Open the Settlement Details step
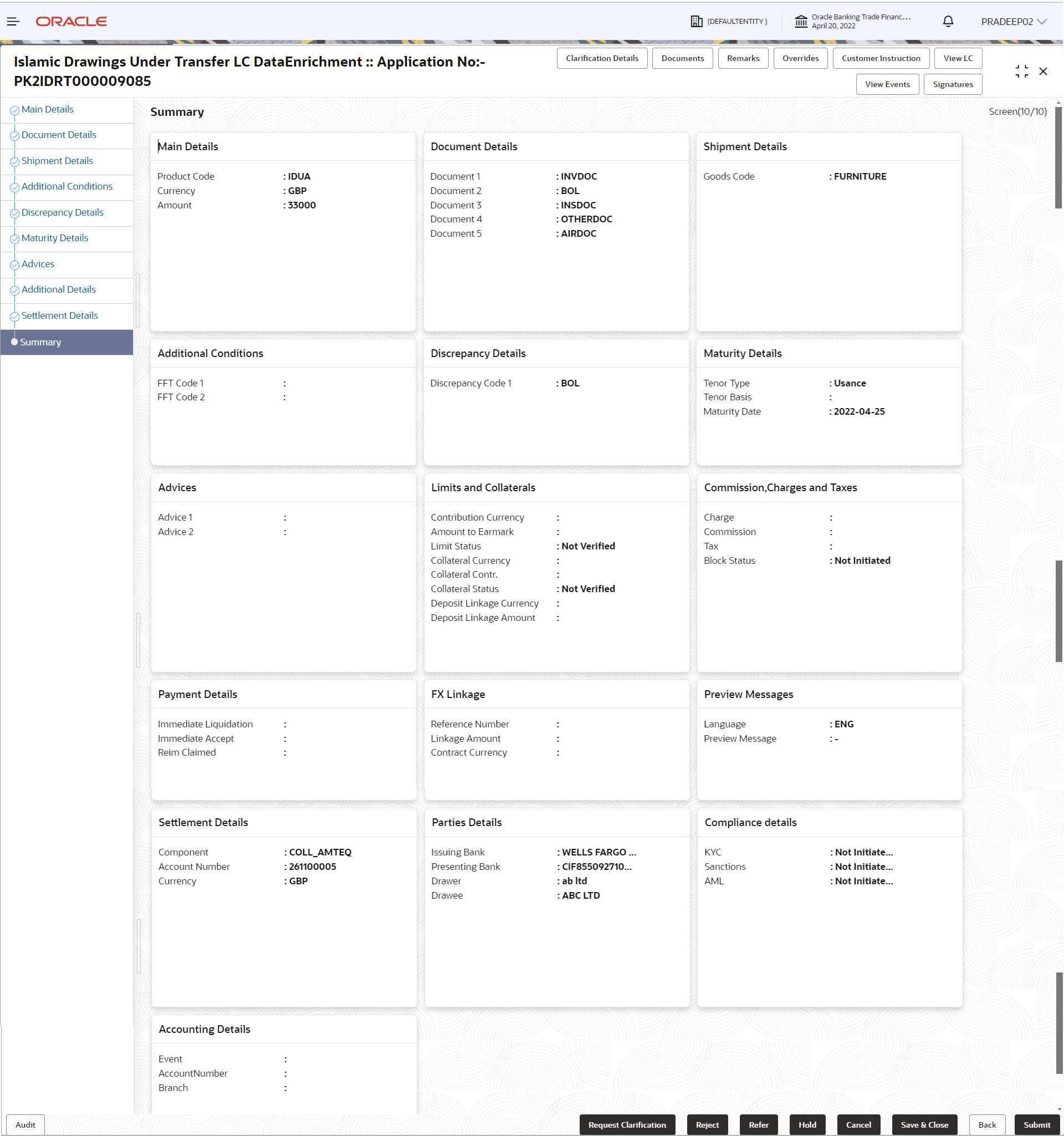Screen dimensions: 1064x1136 (x=59, y=315)
